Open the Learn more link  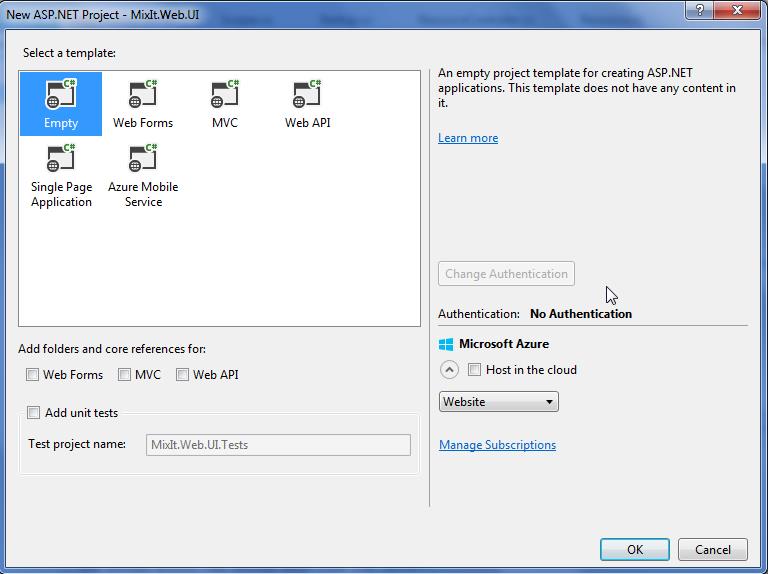467,138
